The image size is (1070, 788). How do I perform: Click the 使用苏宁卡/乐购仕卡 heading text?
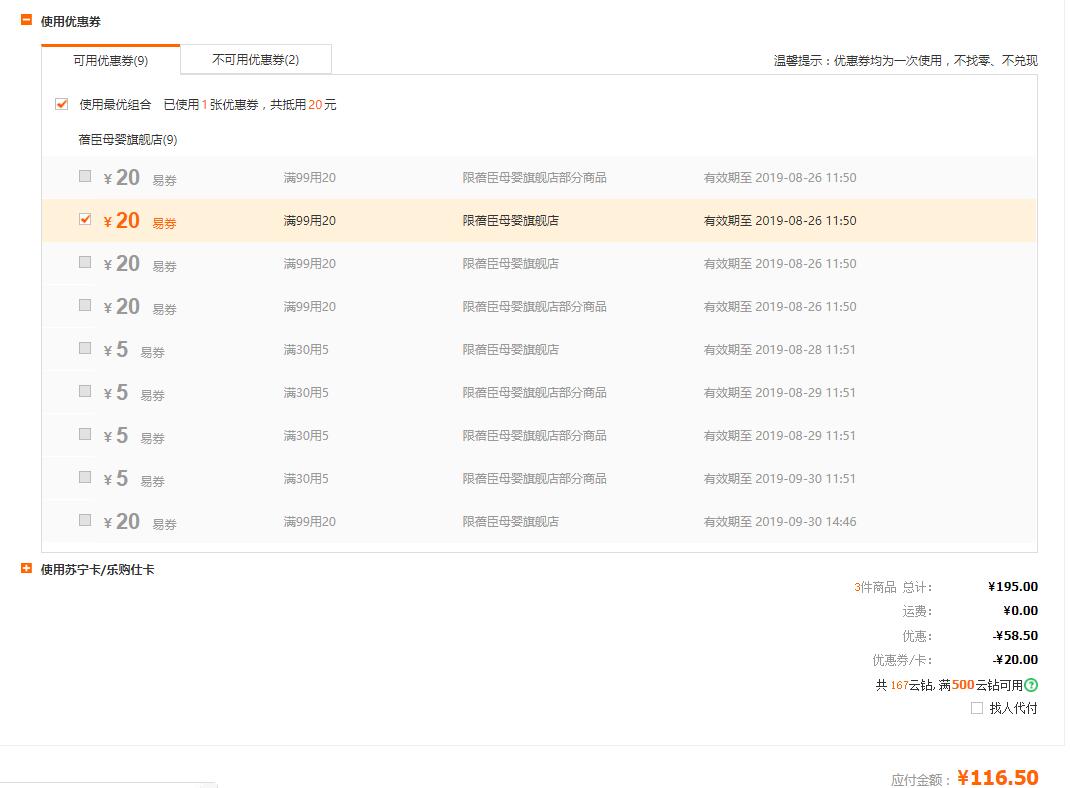98,570
